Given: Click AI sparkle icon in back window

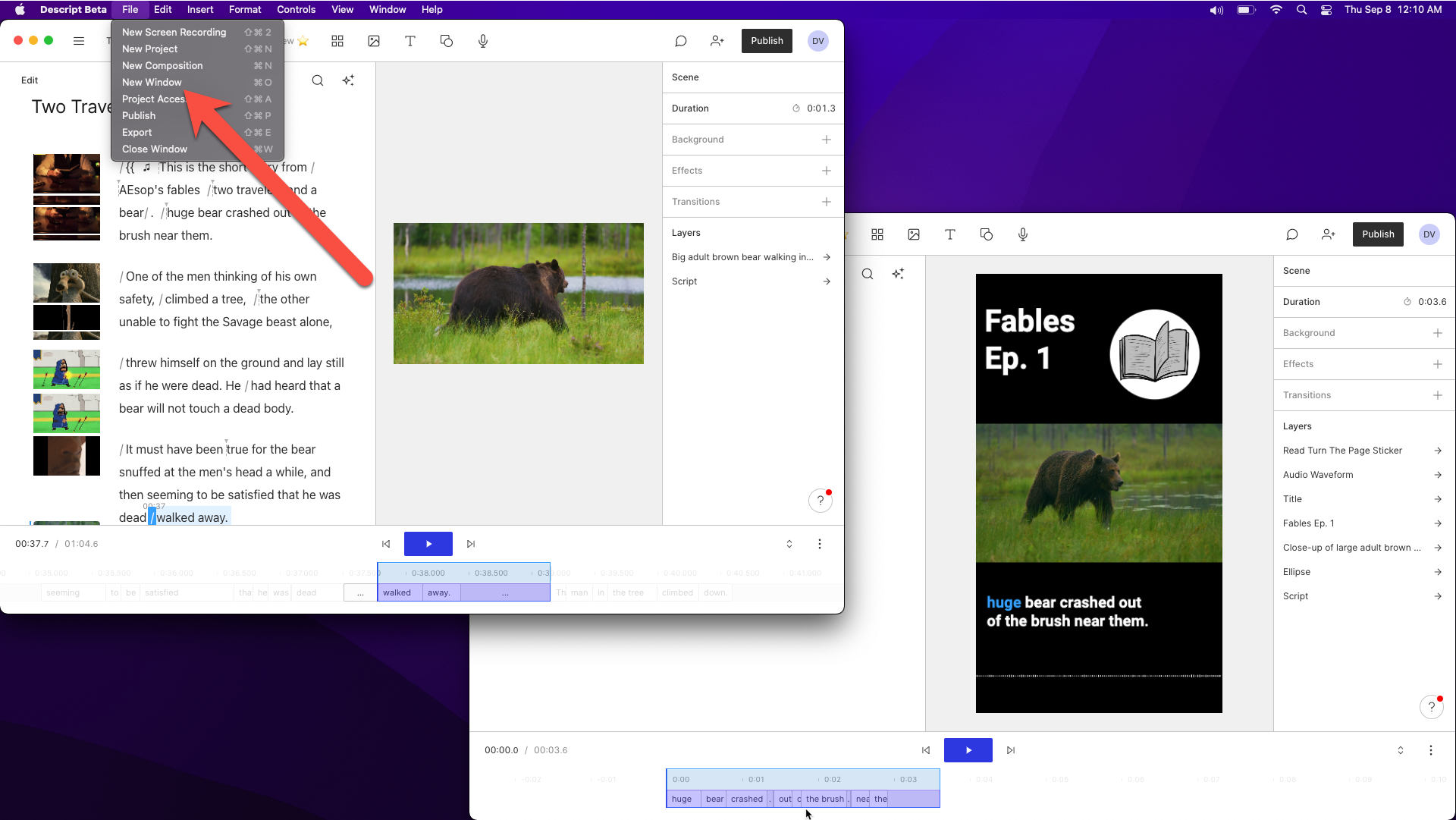Looking at the screenshot, I should tap(898, 274).
